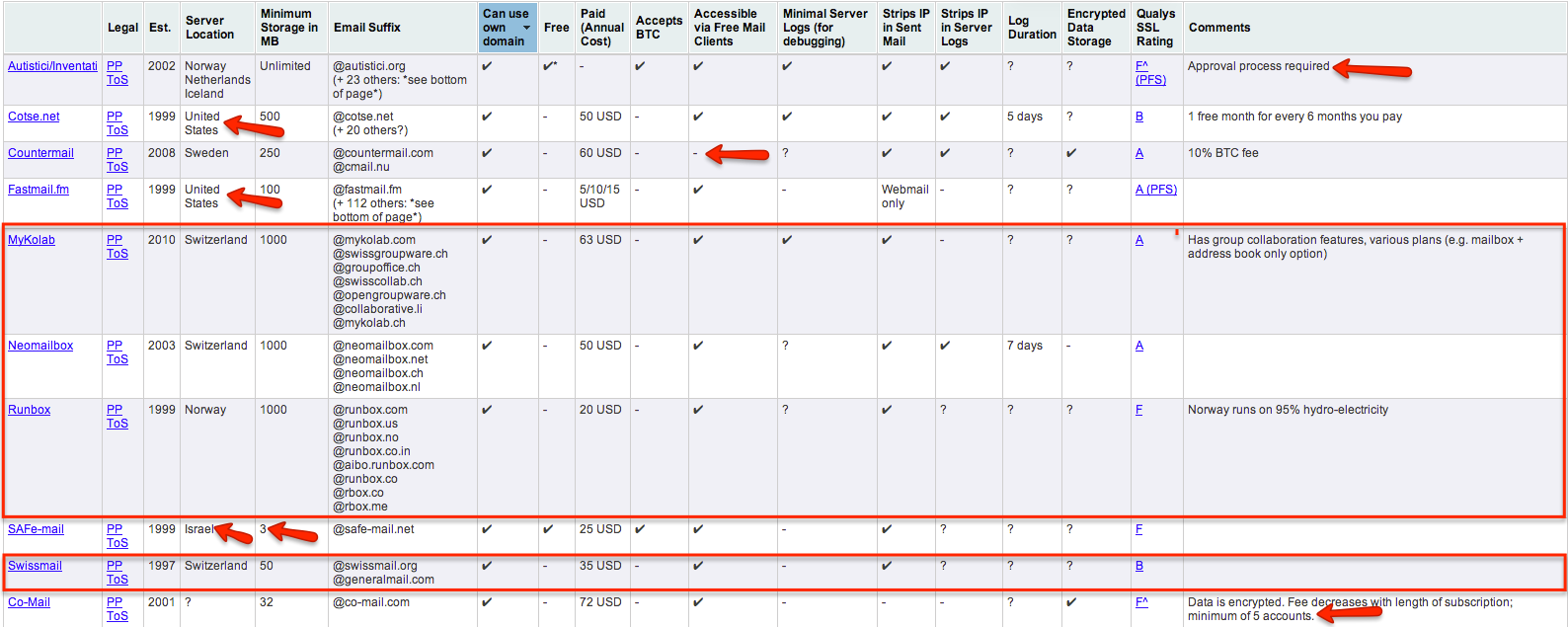Open the PP link in the MyKolab row
The height and width of the screenshot is (627, 1568).
click(x=115, y=240)
